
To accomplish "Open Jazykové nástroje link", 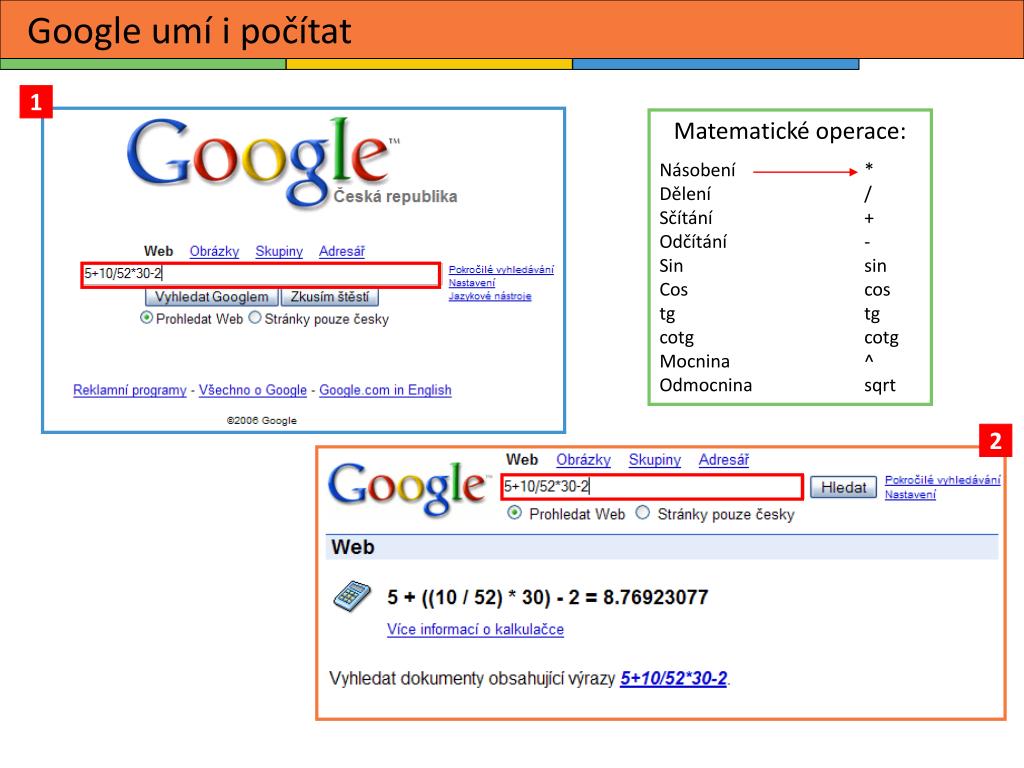I will (x=490, y=296).
